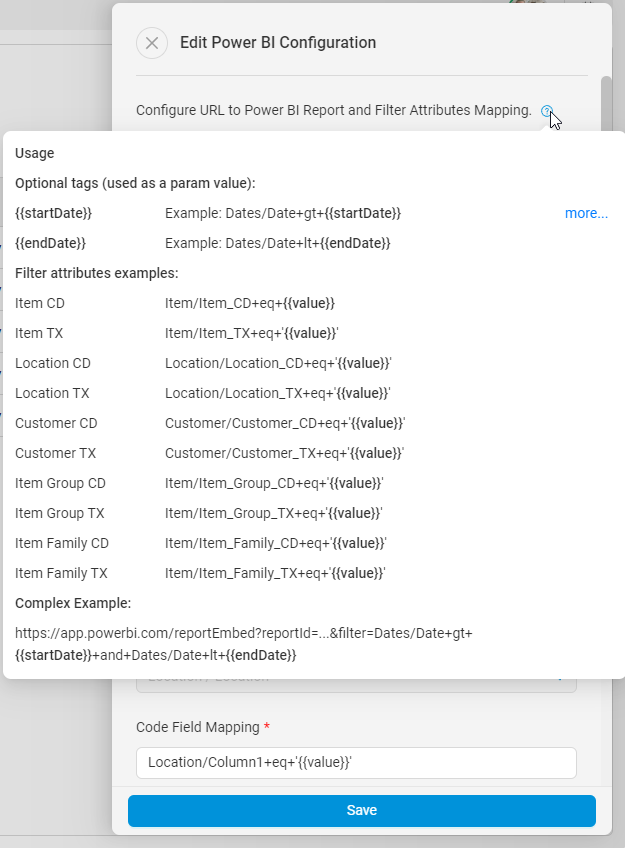Viewport: 625px width, 848px height.
Task: Click the 'Customer CD' attribute label
Action: pyautogui.click(x=56, y=423)
